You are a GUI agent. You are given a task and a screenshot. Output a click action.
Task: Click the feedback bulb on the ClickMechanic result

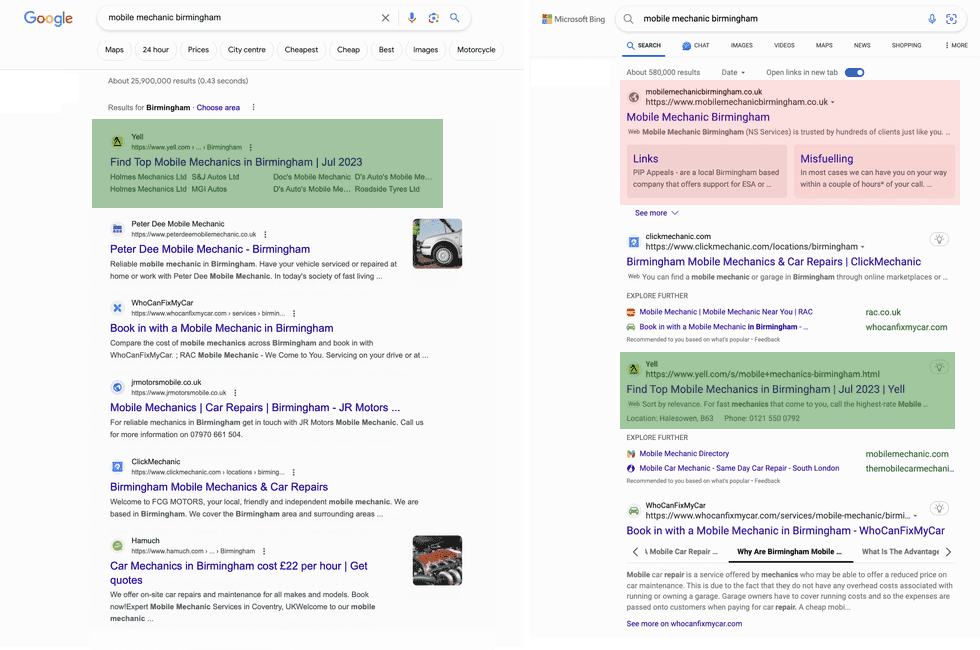[x=939, y=240]
